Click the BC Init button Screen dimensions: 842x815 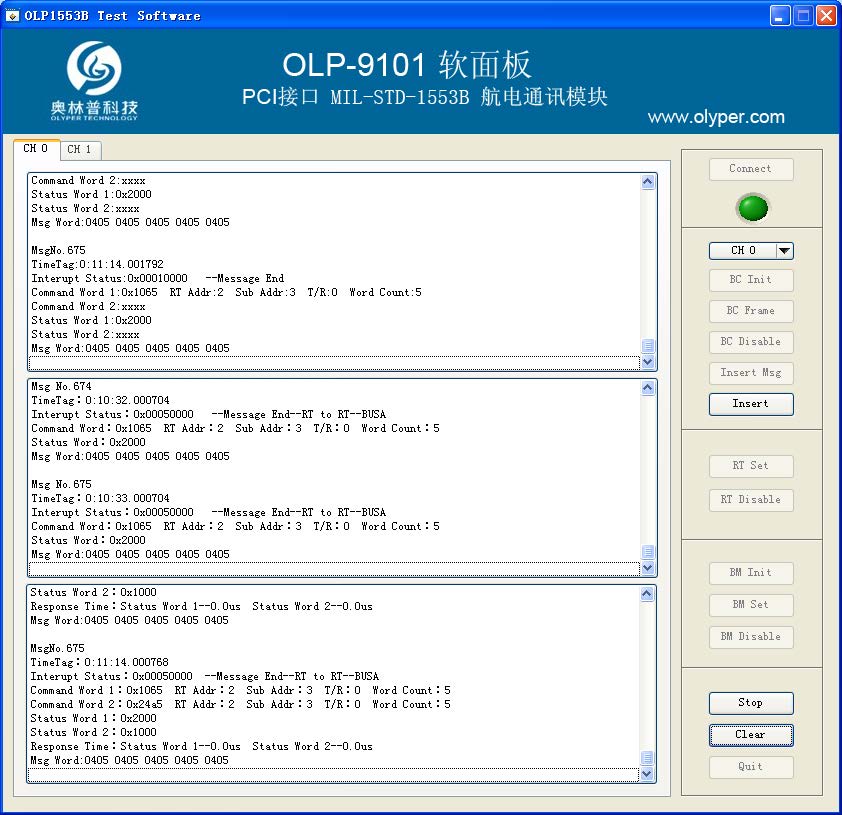(x=751, y=280)
